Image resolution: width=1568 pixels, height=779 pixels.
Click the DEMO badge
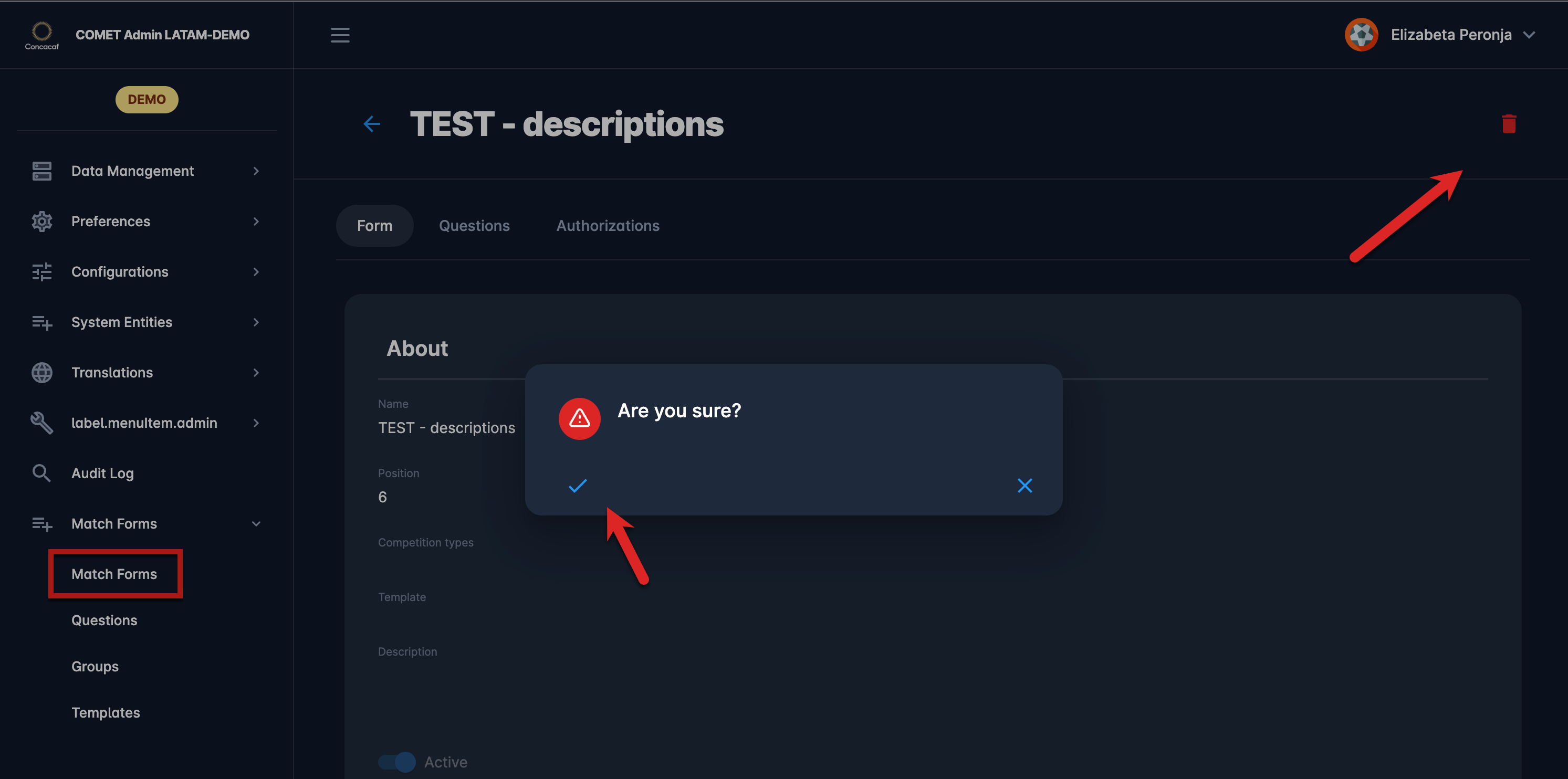(x=147, y=99)
